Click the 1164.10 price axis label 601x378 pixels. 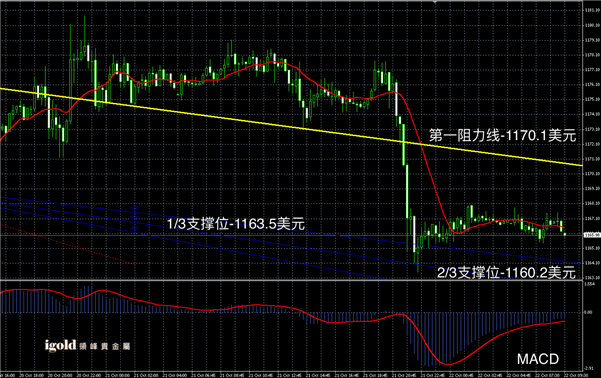point(592,263)
